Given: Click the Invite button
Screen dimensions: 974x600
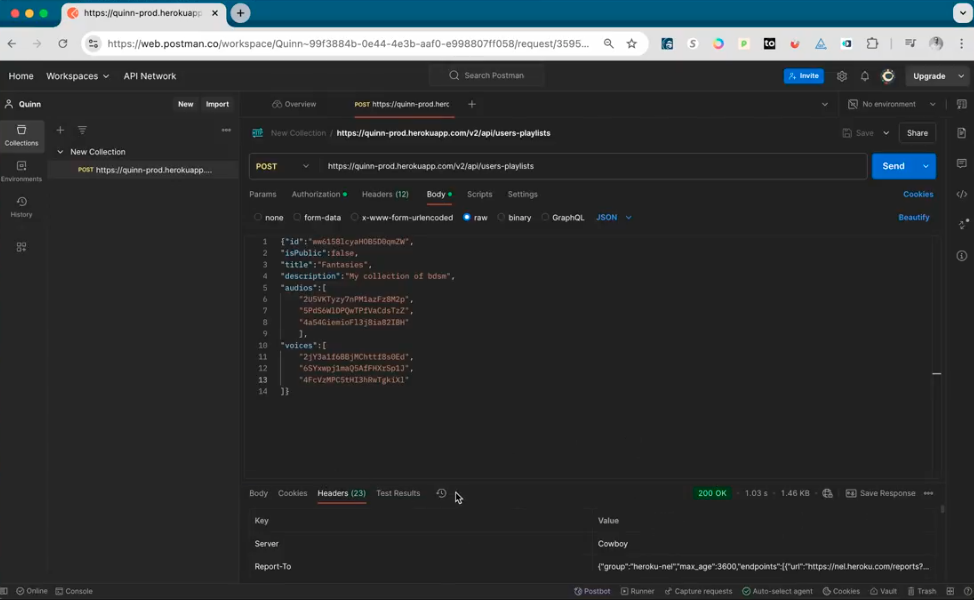Looking at the screenshot, I should tap(804, 76).
